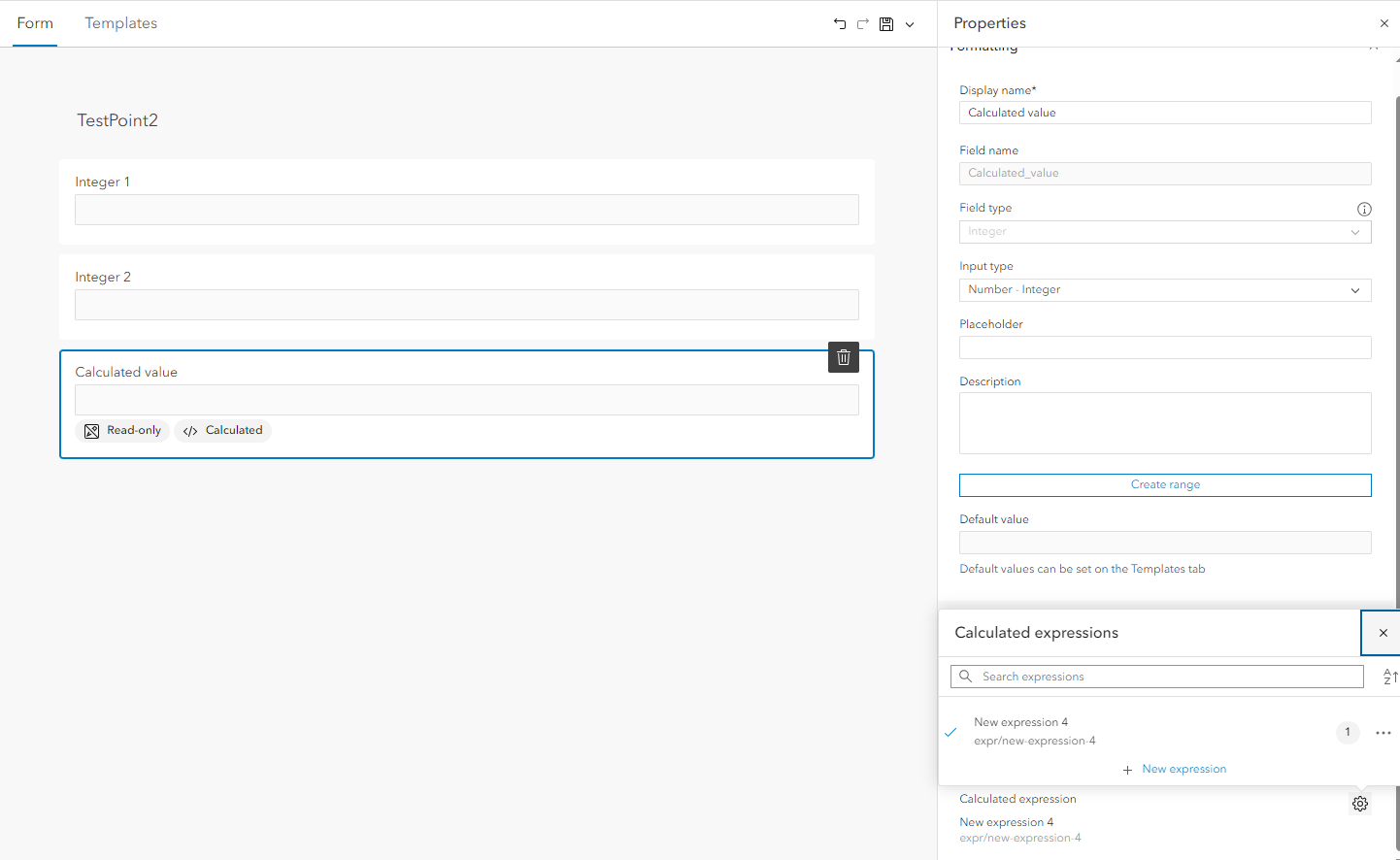The image size is (1400, 860).
Task: Click the Display name text box
Action: click(x=1165, y=113)
